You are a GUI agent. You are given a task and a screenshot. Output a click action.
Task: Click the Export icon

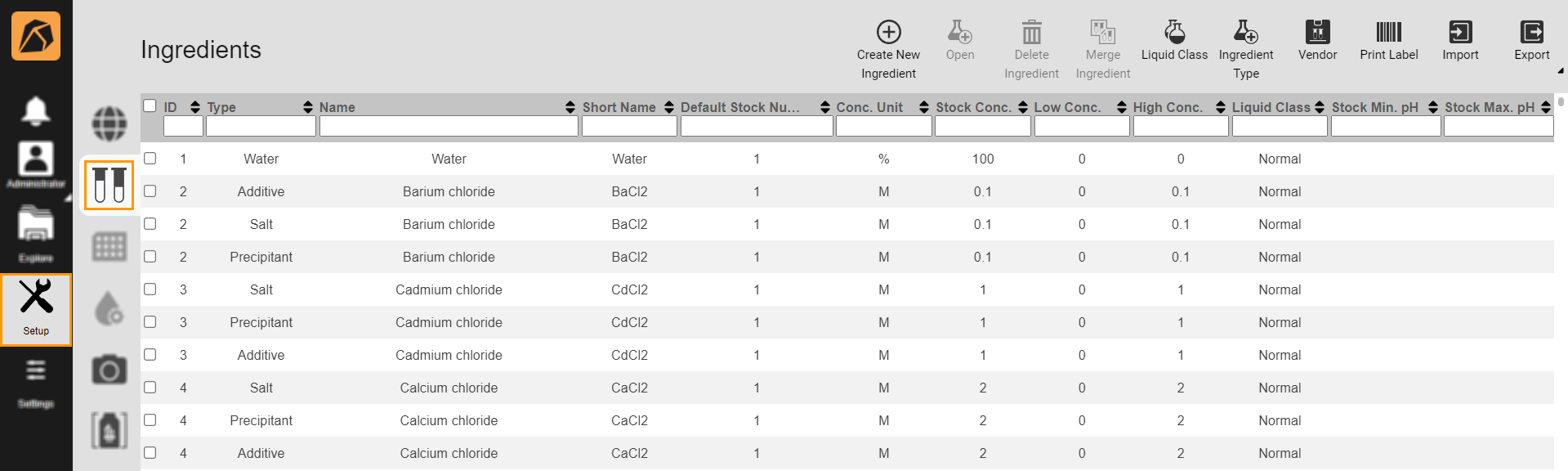pyautogui.click(x=1531, y=32)
